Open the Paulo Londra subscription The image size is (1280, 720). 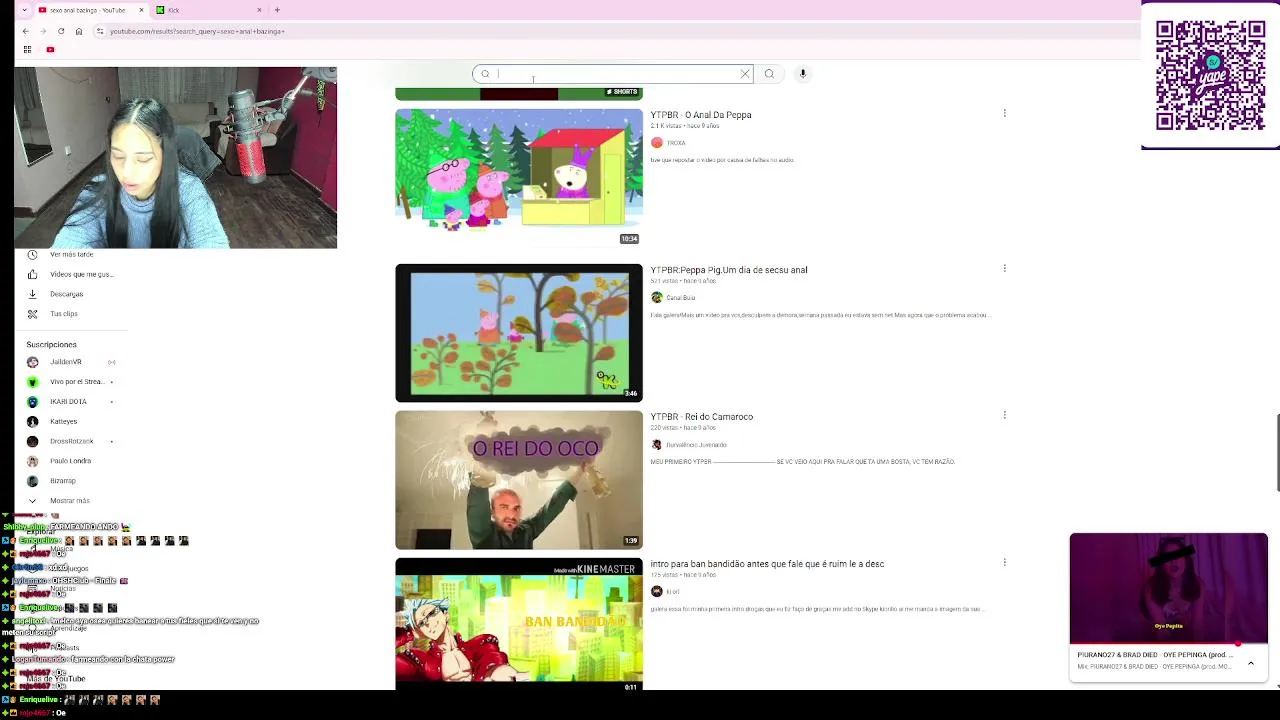[x=70, y=461]
